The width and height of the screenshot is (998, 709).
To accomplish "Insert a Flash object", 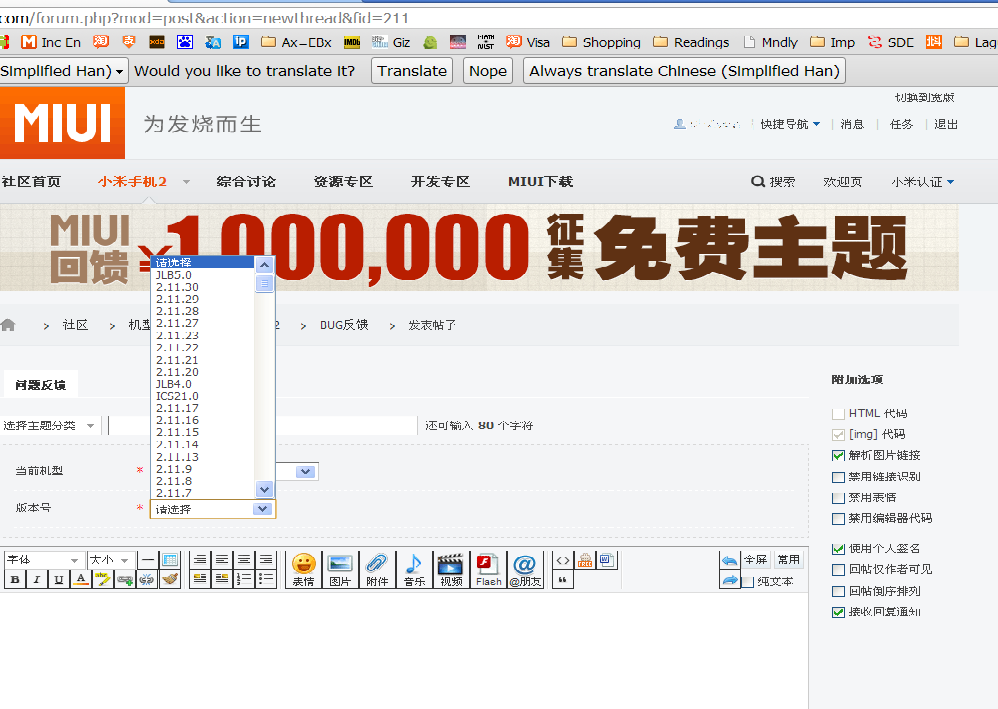I will click(x=488, y=570).
